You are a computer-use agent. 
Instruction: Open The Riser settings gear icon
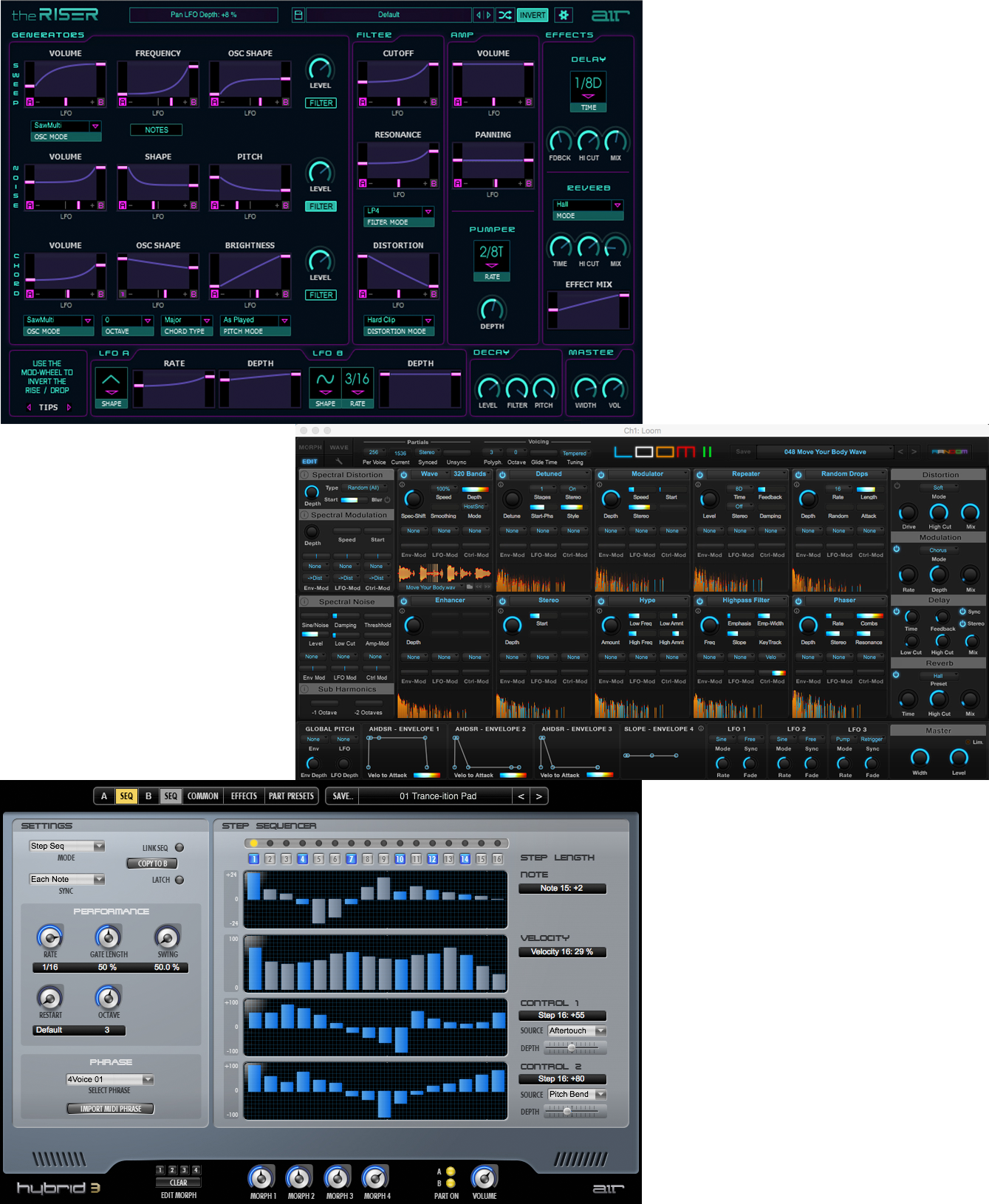(564, 15)
